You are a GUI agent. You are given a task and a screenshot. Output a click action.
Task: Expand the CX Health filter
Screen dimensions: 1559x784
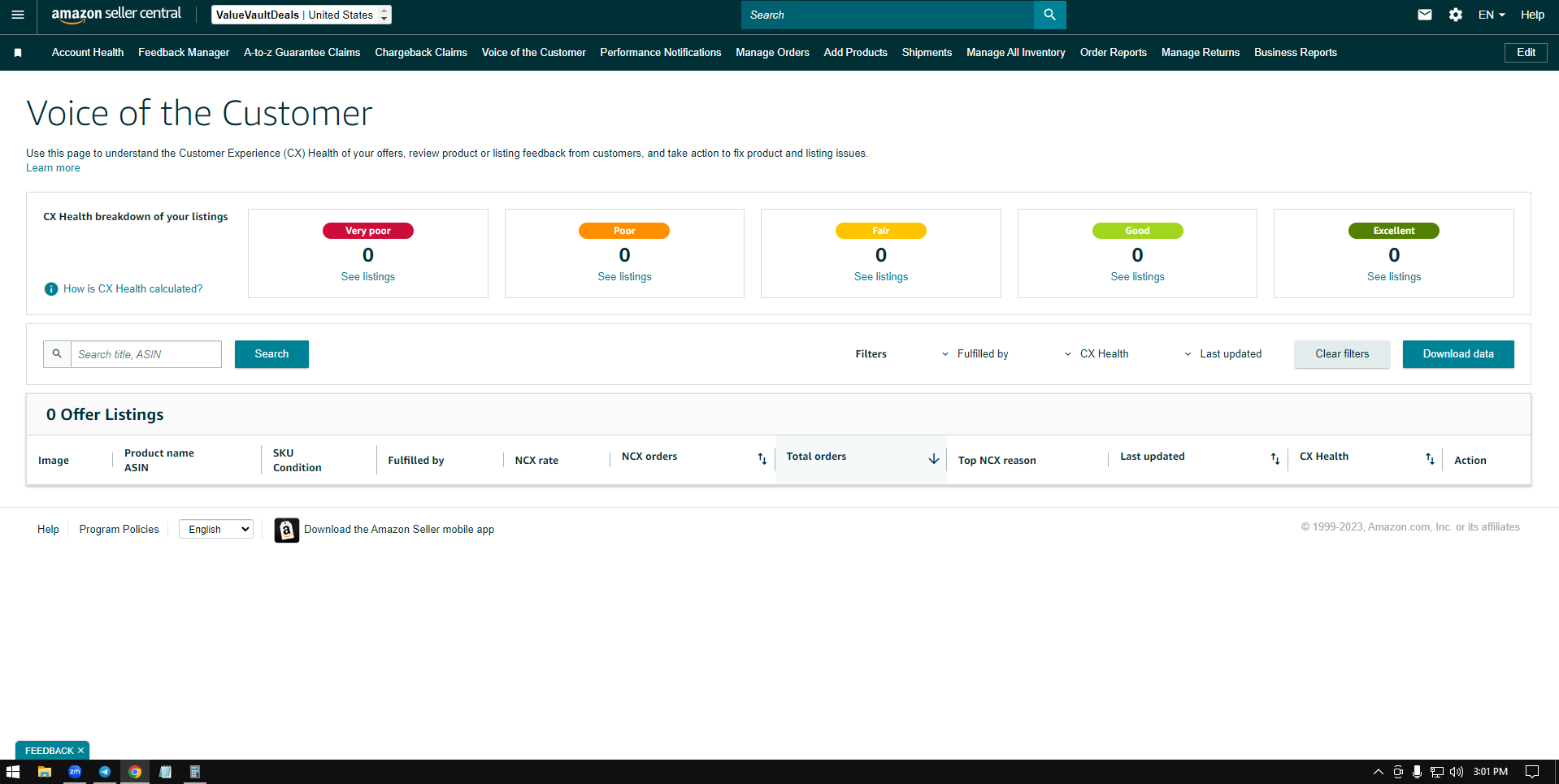click(1096, 354)
